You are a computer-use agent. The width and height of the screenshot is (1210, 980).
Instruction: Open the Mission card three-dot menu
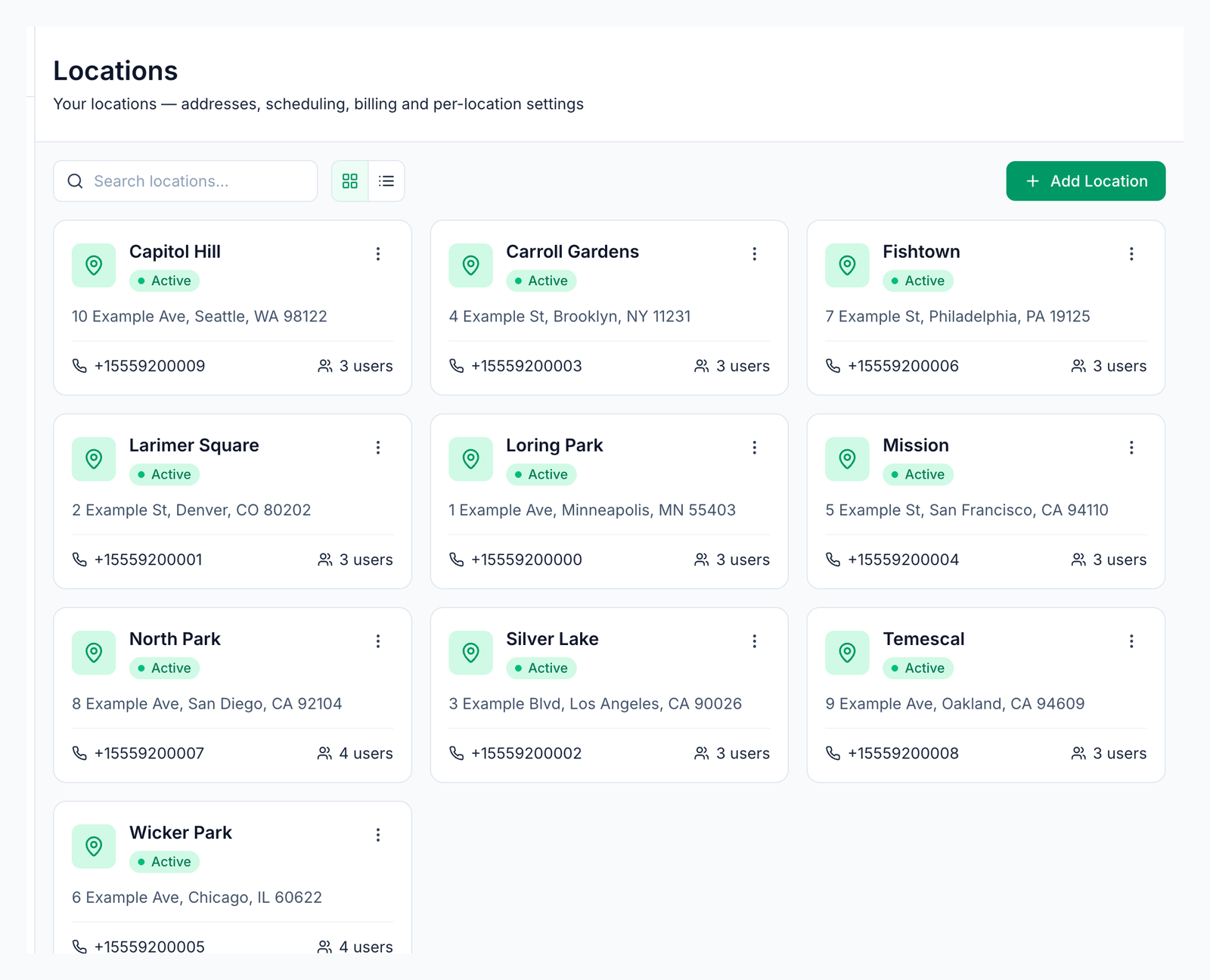click(1131, 448)
